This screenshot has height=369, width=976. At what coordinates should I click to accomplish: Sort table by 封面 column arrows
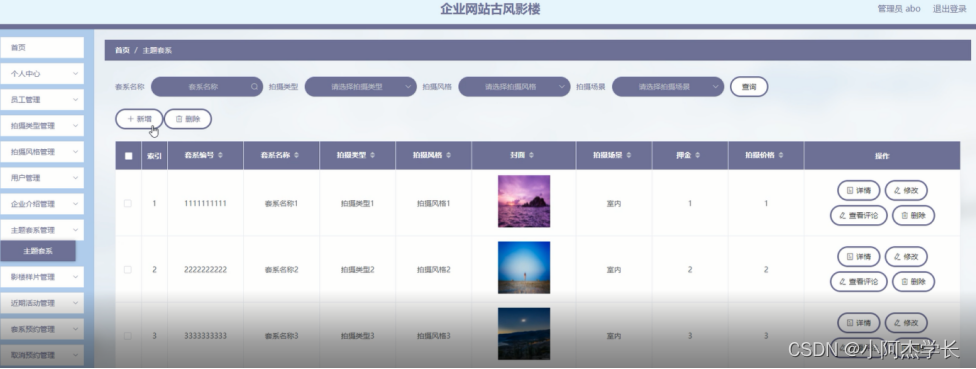click(532, 155)
